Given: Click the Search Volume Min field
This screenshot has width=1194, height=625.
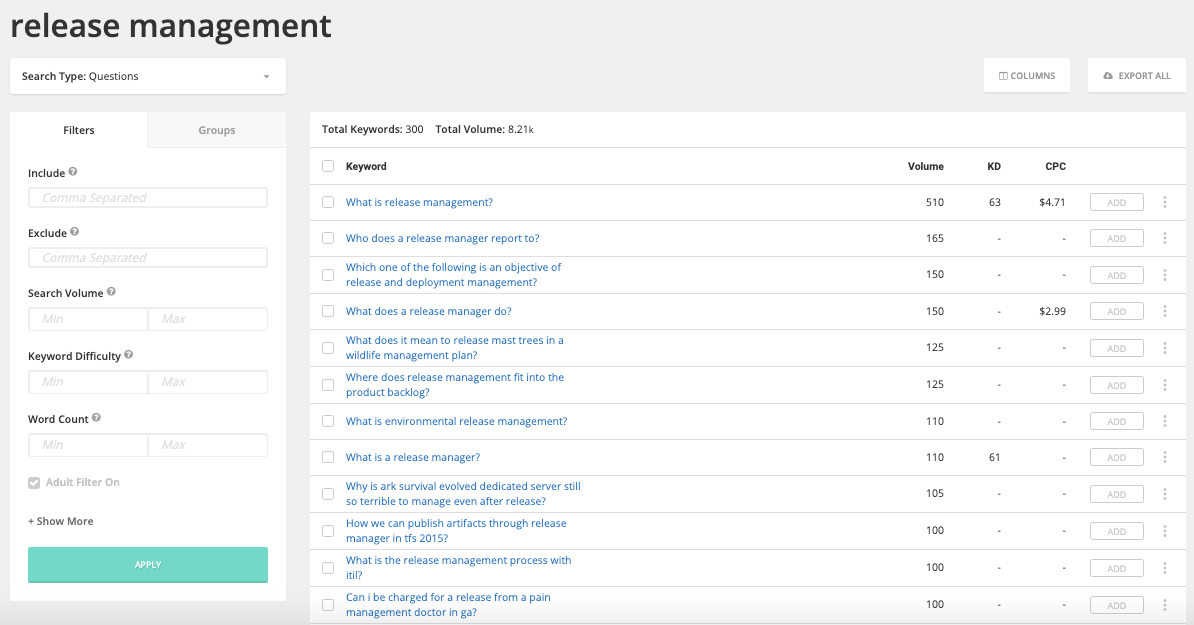Looking at the screenshot, I should (x=88, y=319).
